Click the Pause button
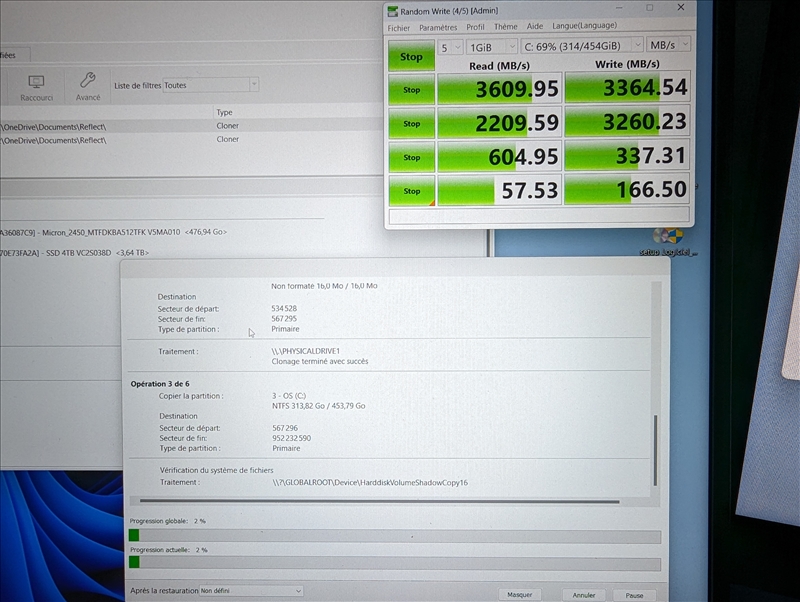 (x=634, y=595)
